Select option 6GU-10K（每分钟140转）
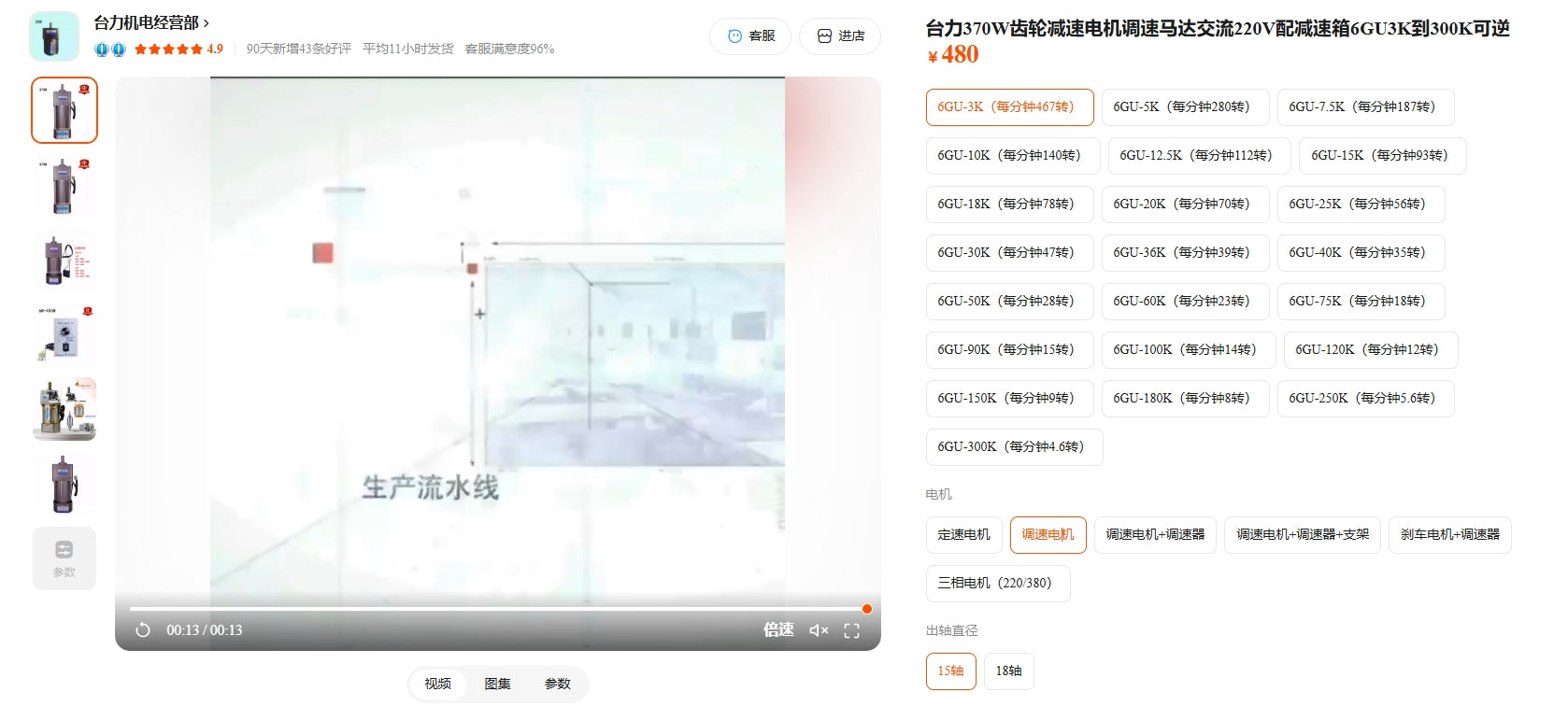Viewport: 1568px width, 706px height. tap(1013, 156)
